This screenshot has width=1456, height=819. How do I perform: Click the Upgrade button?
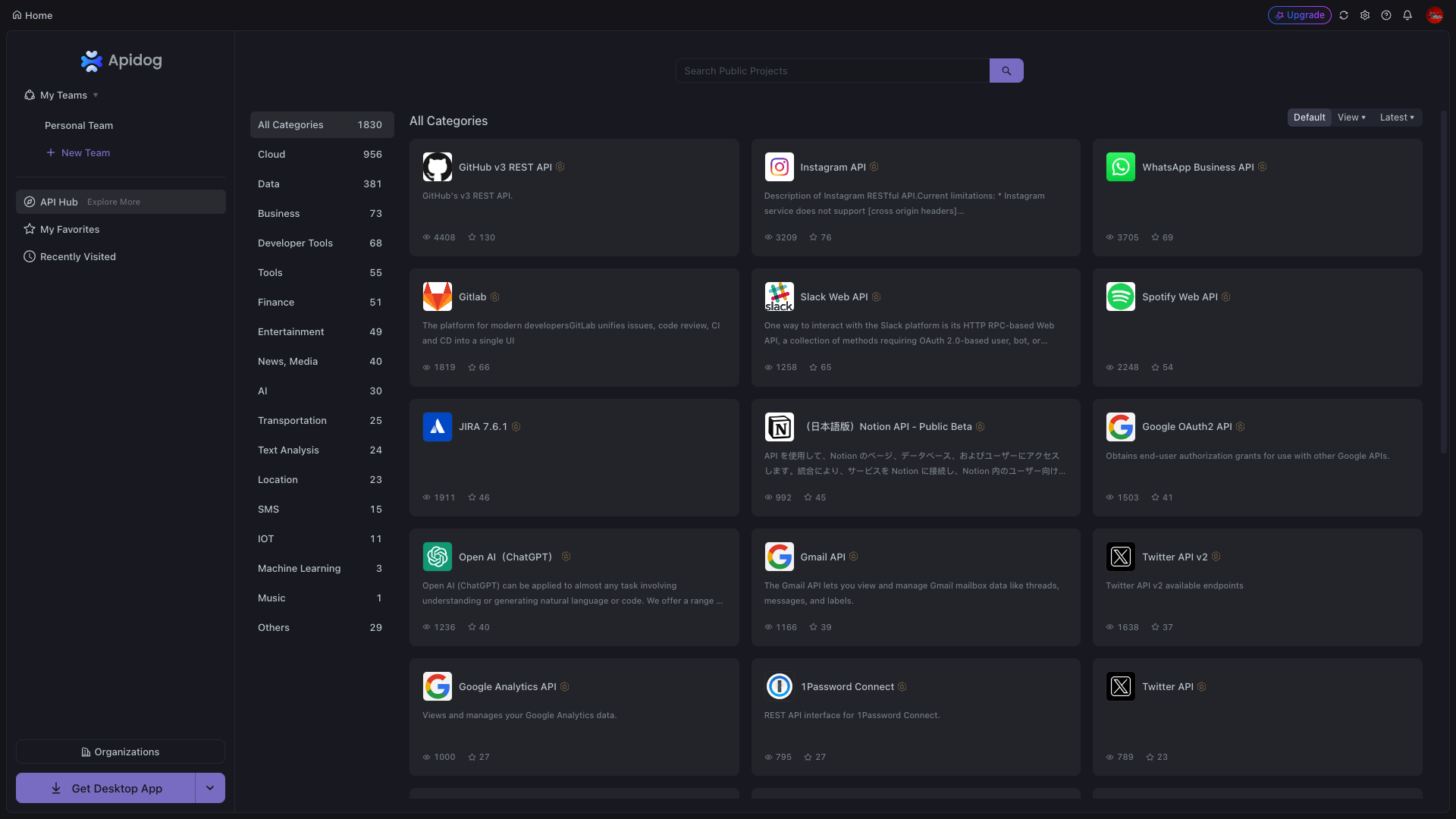[x=1300, y=14]
